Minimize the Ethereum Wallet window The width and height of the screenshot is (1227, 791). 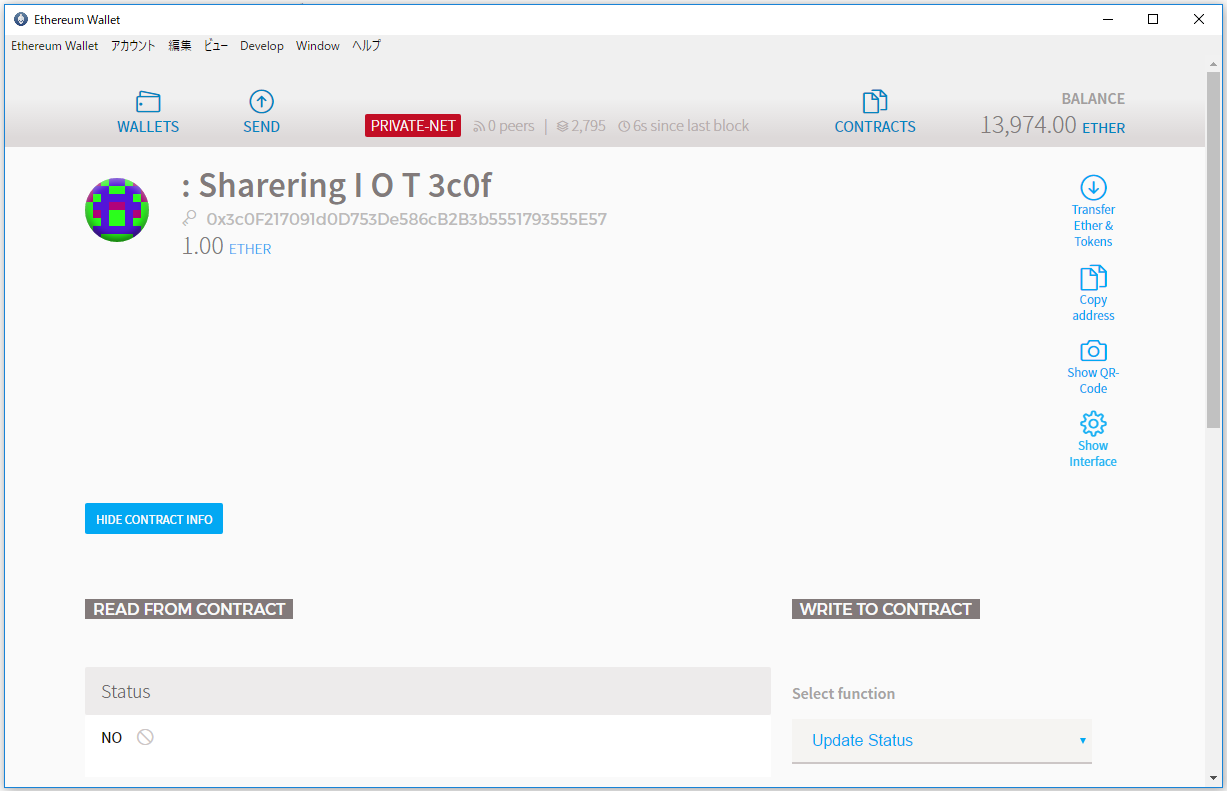click(1108, 19)
